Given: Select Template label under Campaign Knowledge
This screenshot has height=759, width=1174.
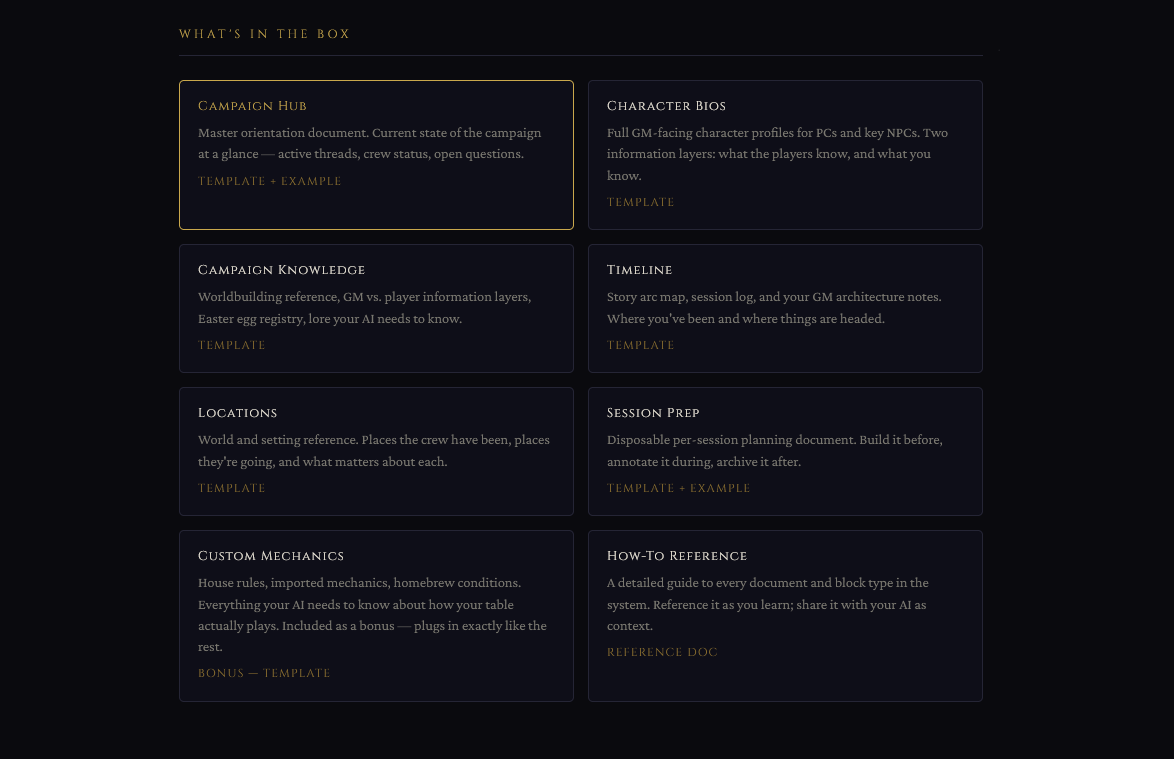Looking at the screenshot, I should (231, 345).
